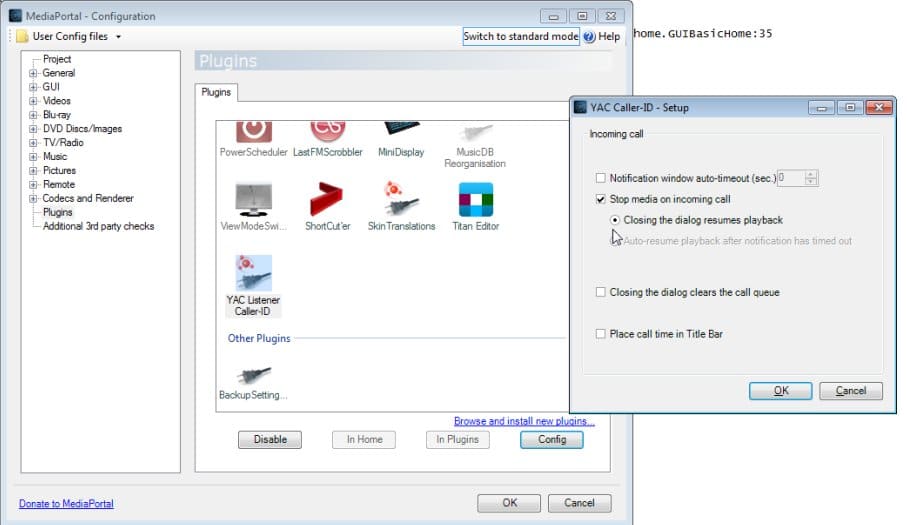The image size is (907, 525).
Task: Select the LastFMScrobbler plugin icon
Action: (327, 132)
